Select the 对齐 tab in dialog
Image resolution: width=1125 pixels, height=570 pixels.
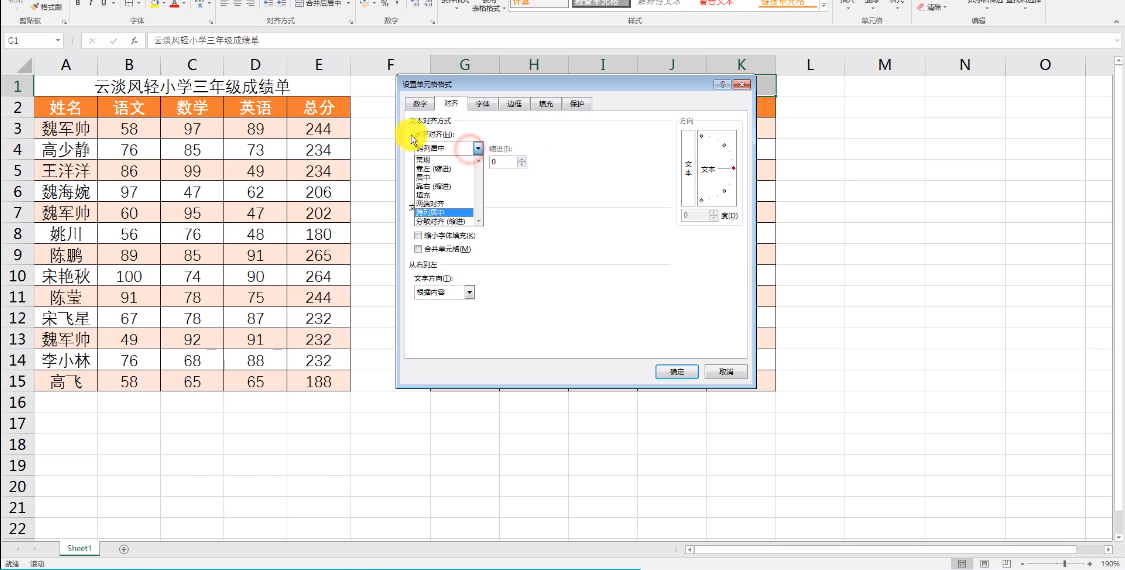coord(451,103)
